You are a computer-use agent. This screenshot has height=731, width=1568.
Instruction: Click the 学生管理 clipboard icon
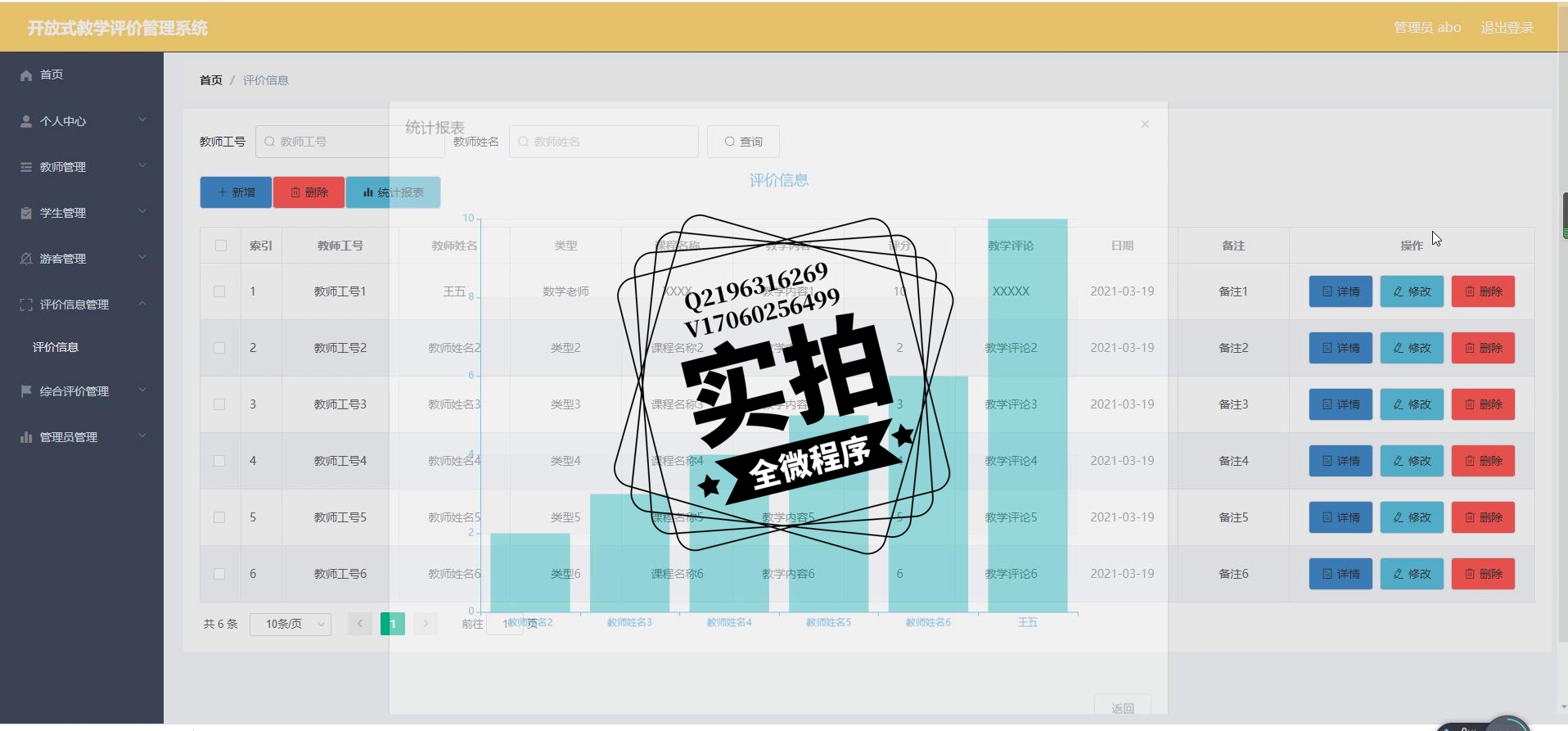(x=26, y=213)
